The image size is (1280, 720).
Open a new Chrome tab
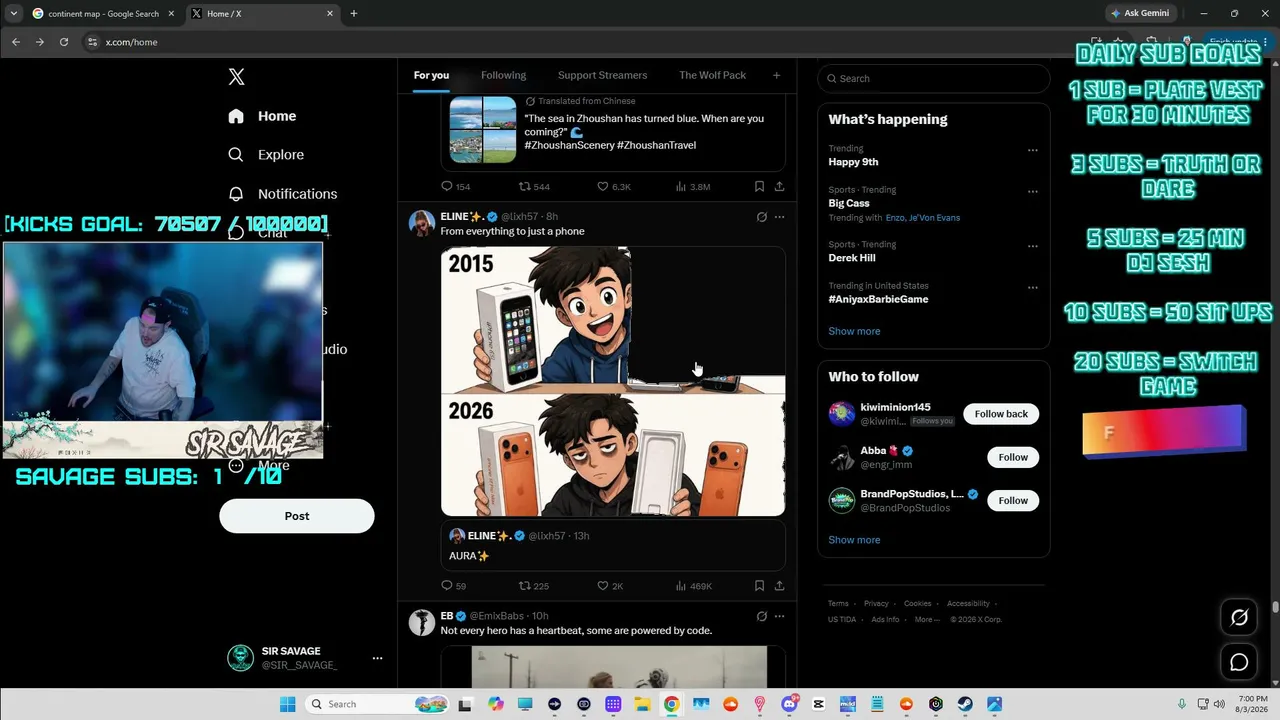(353, 13)
